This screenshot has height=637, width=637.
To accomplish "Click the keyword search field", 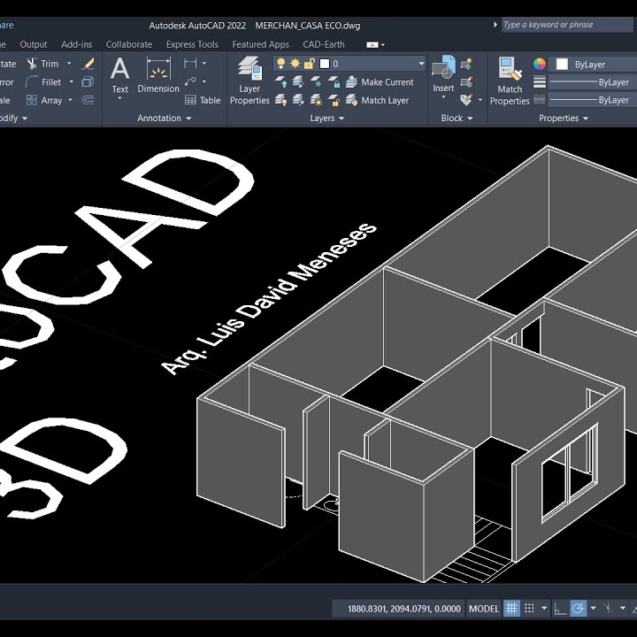I will tap(568, 25).
